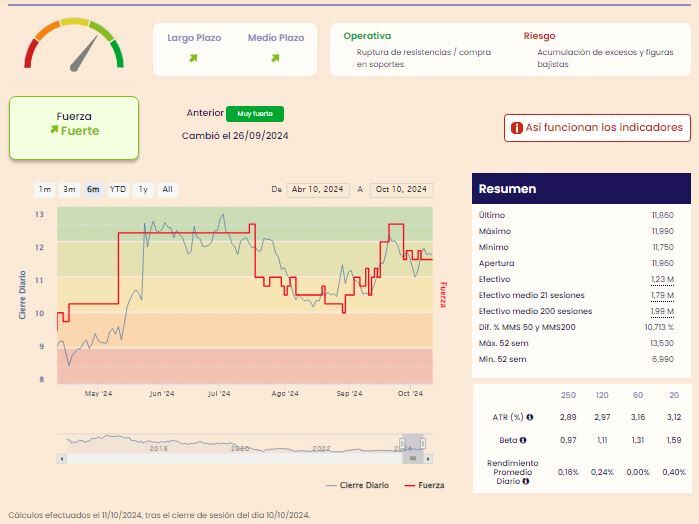
Task: Click the Medio Plazo green arrow icon
Action: [x=275, y=58]
